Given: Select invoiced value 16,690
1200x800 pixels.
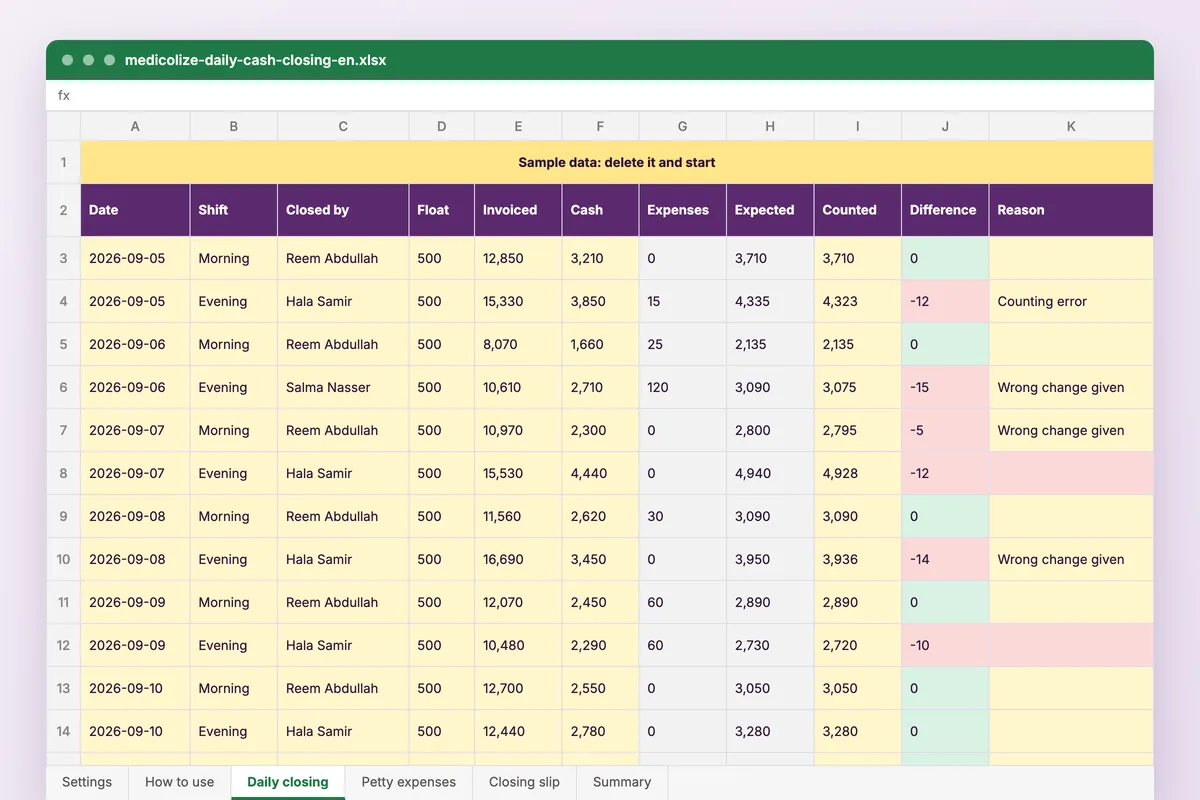Looking at the screenshot, I should pyautogui.click(x=518, y=559).
